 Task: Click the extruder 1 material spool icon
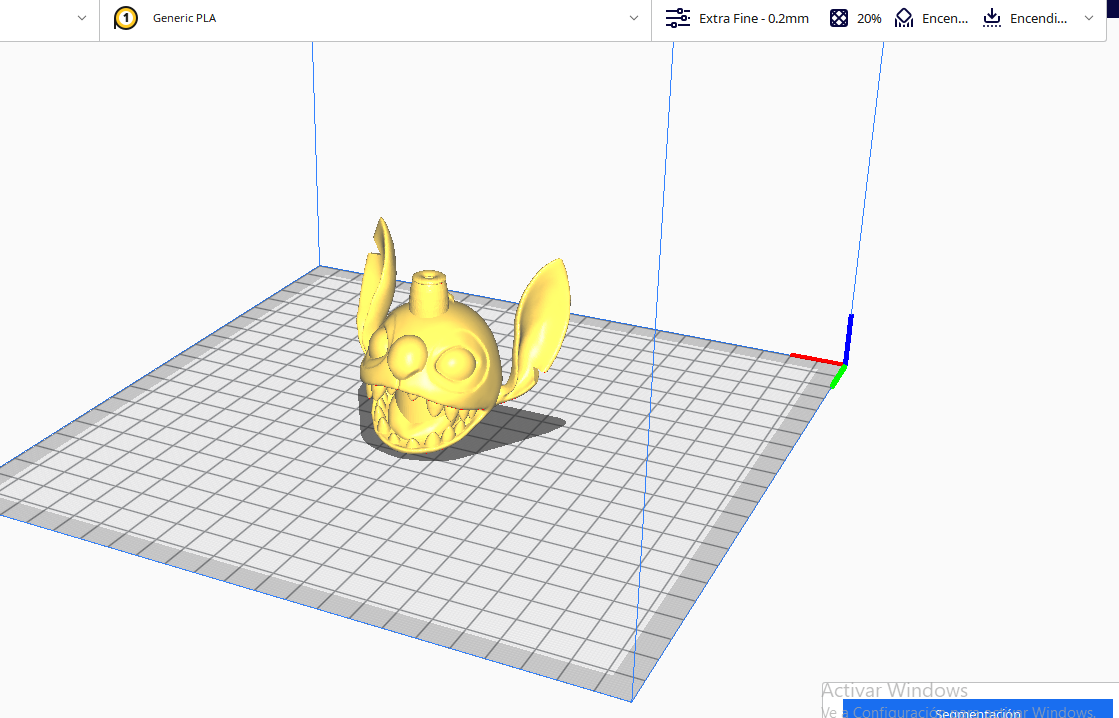[x=126, y=18]
